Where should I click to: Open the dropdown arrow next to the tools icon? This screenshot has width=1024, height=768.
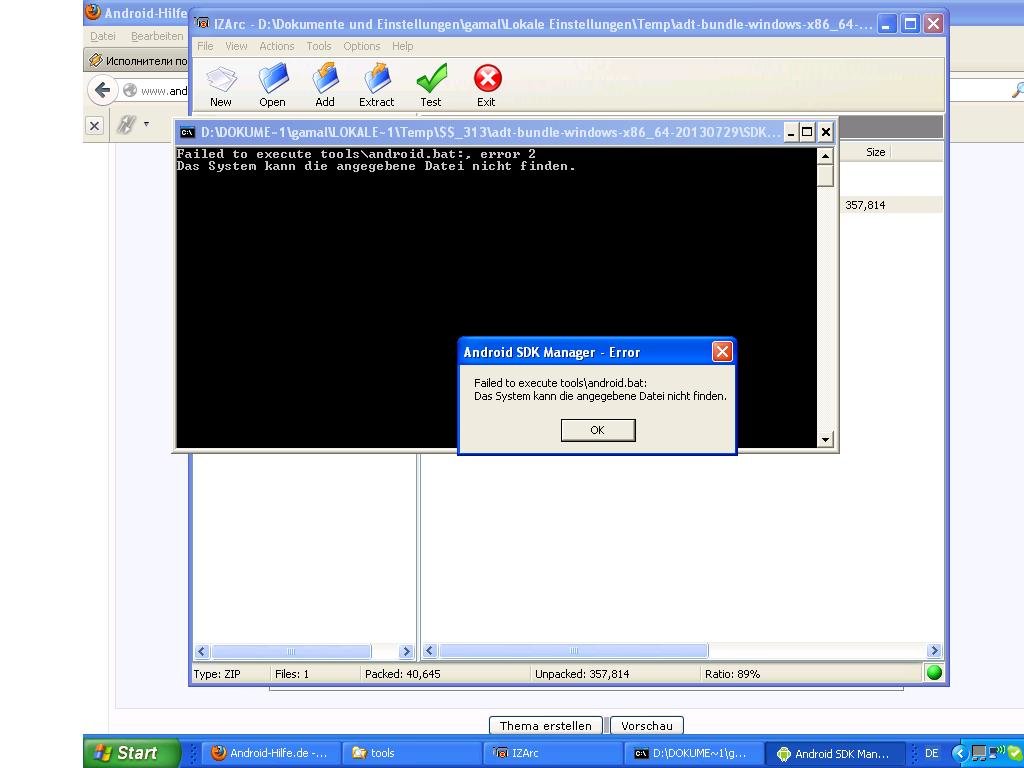tap(146, 124)
